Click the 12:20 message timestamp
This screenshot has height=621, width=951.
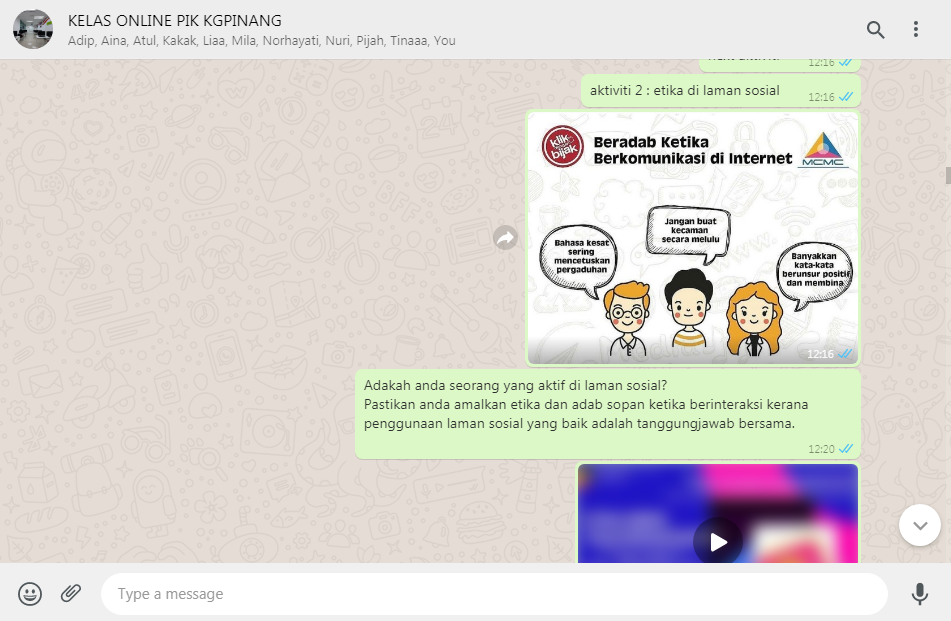pyautogui.click(x=821, y=449)
